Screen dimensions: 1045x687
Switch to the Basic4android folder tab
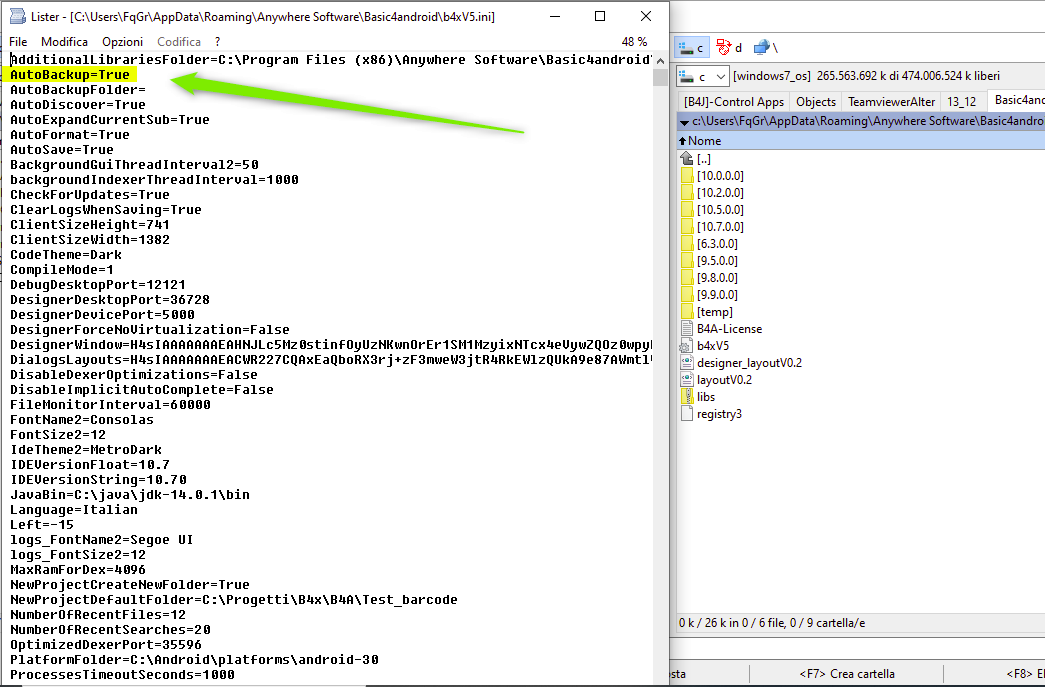pos(1017,100)
